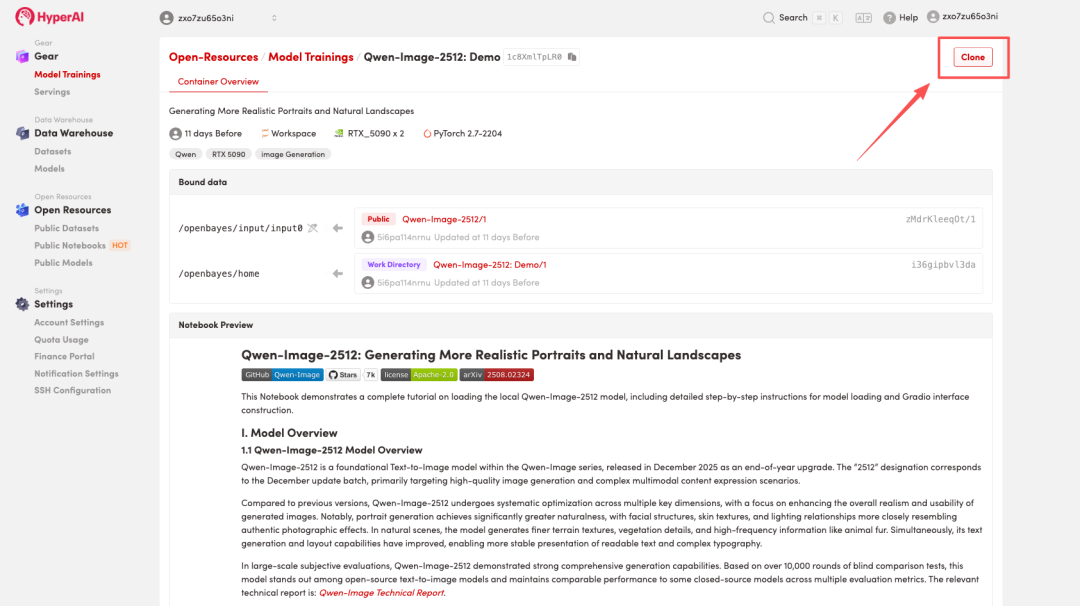The image size is (1080, 606).
Task: Copy the container ID 1c8XmlTpLR0
Action: (572, 58)
